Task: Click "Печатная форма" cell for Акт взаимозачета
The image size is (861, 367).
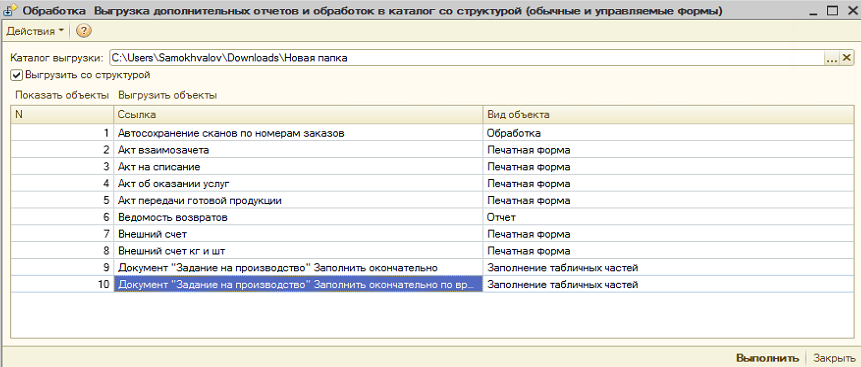Action: [x=668, y=150]
